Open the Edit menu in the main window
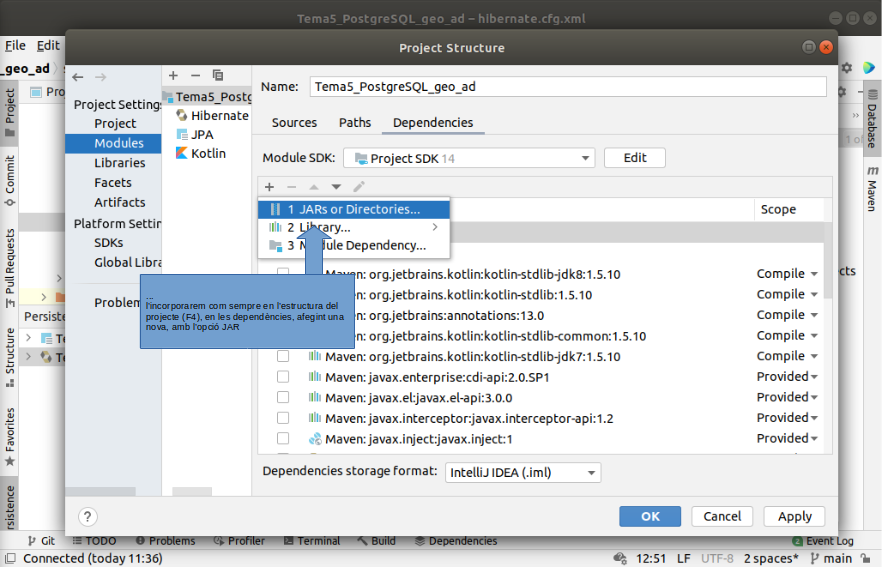The height and width of the screenshot is (567, 882). point(48,46)
